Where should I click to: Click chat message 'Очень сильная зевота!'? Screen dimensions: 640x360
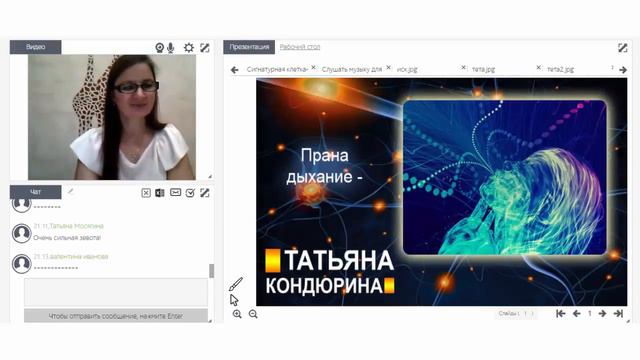pos(67,238)
